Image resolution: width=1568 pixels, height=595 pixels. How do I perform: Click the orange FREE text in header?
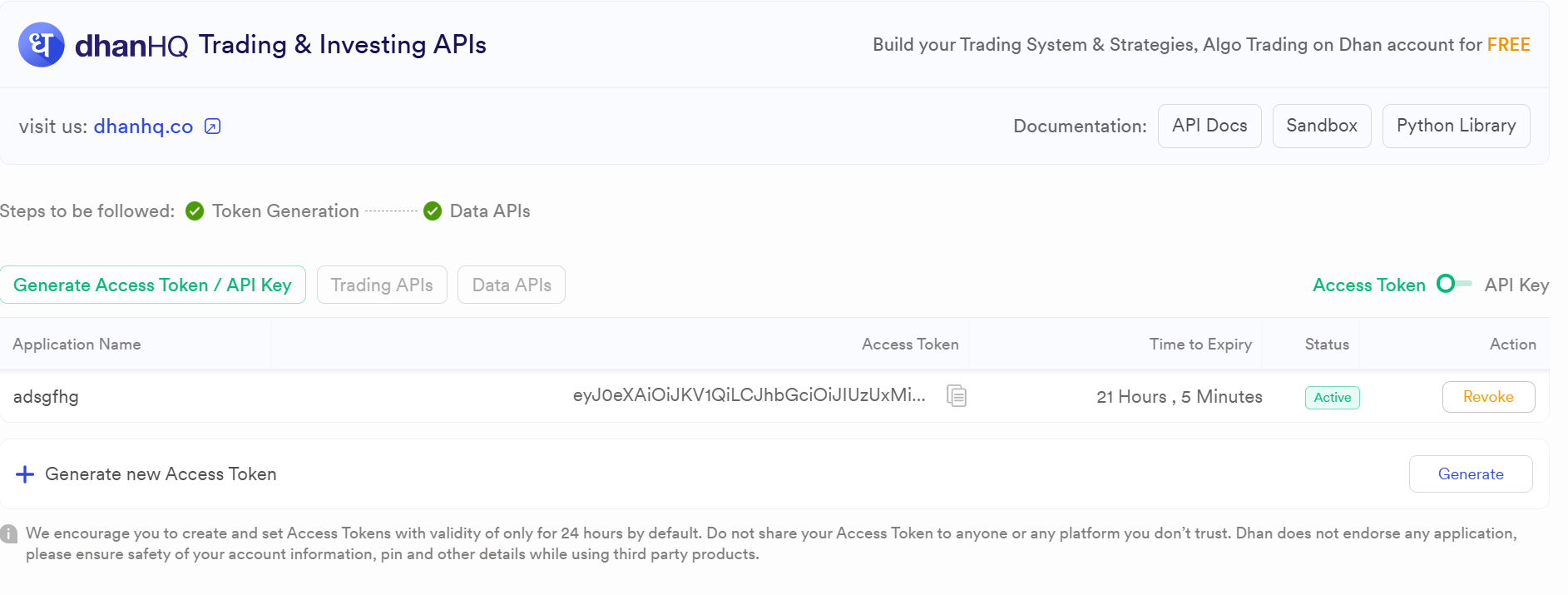1509,45
